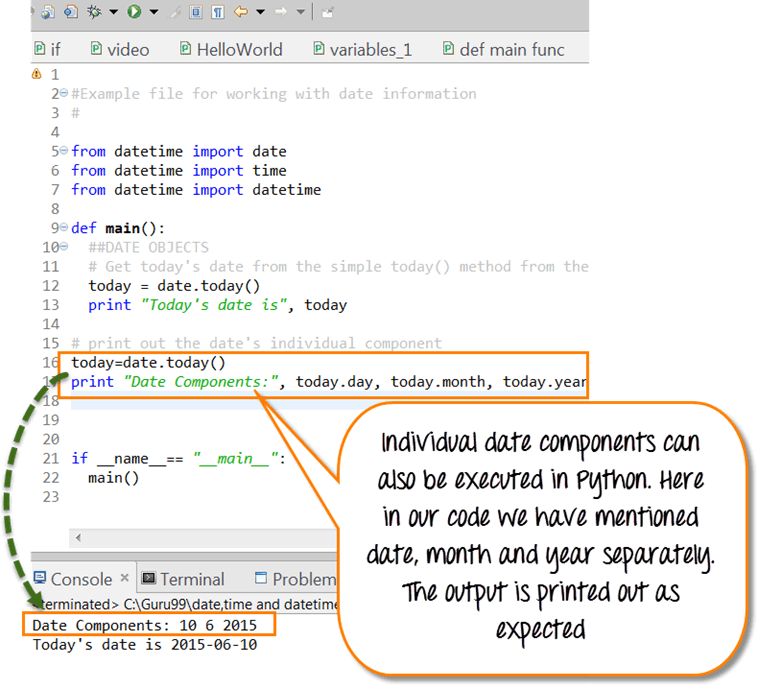Screen dimensions: 782x689
Task: Click the 'Today's date is' print statement
Action: [x=217, y=305]
